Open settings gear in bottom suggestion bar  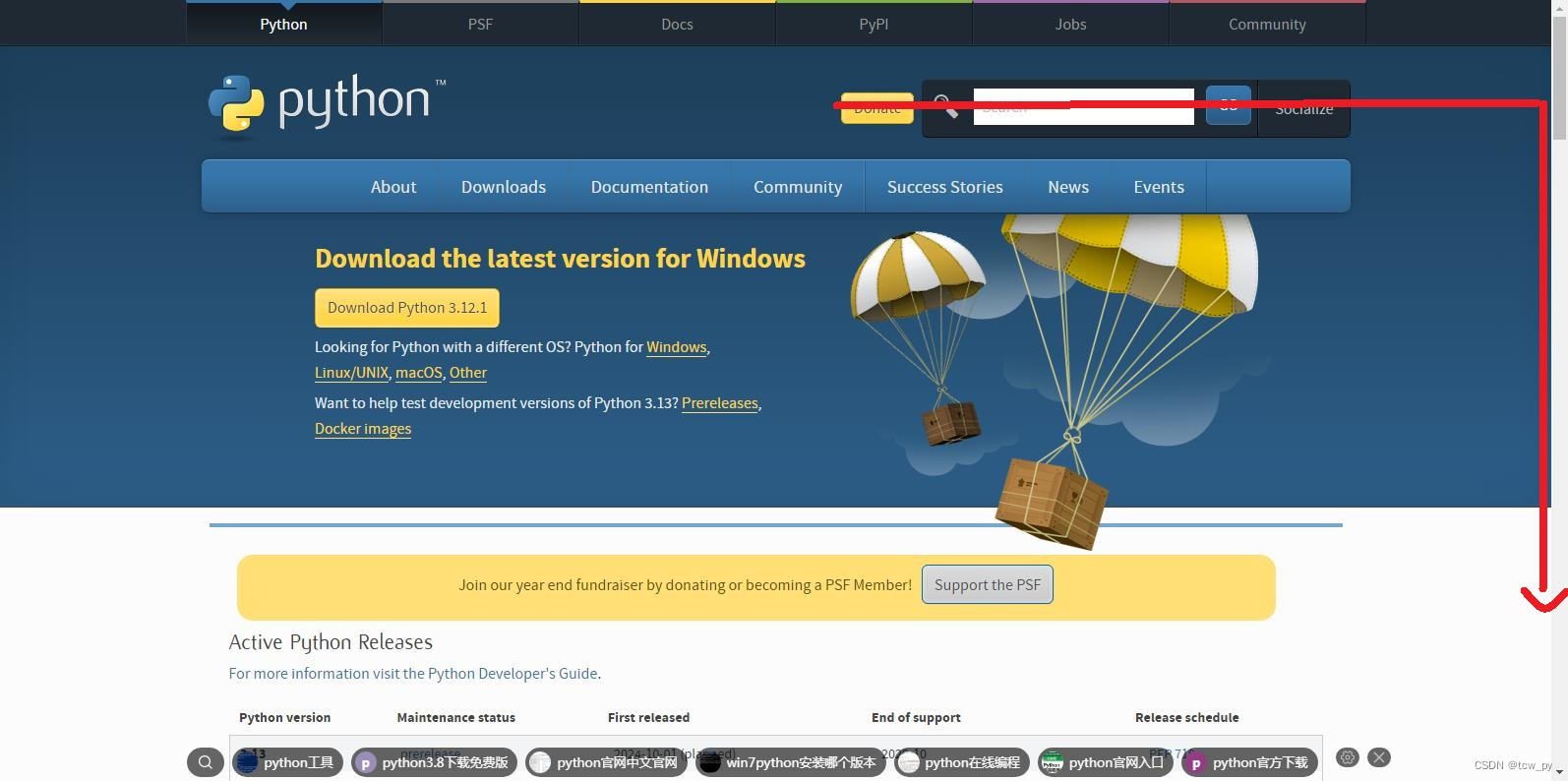pyautogui.click(x=1348, y=757)
